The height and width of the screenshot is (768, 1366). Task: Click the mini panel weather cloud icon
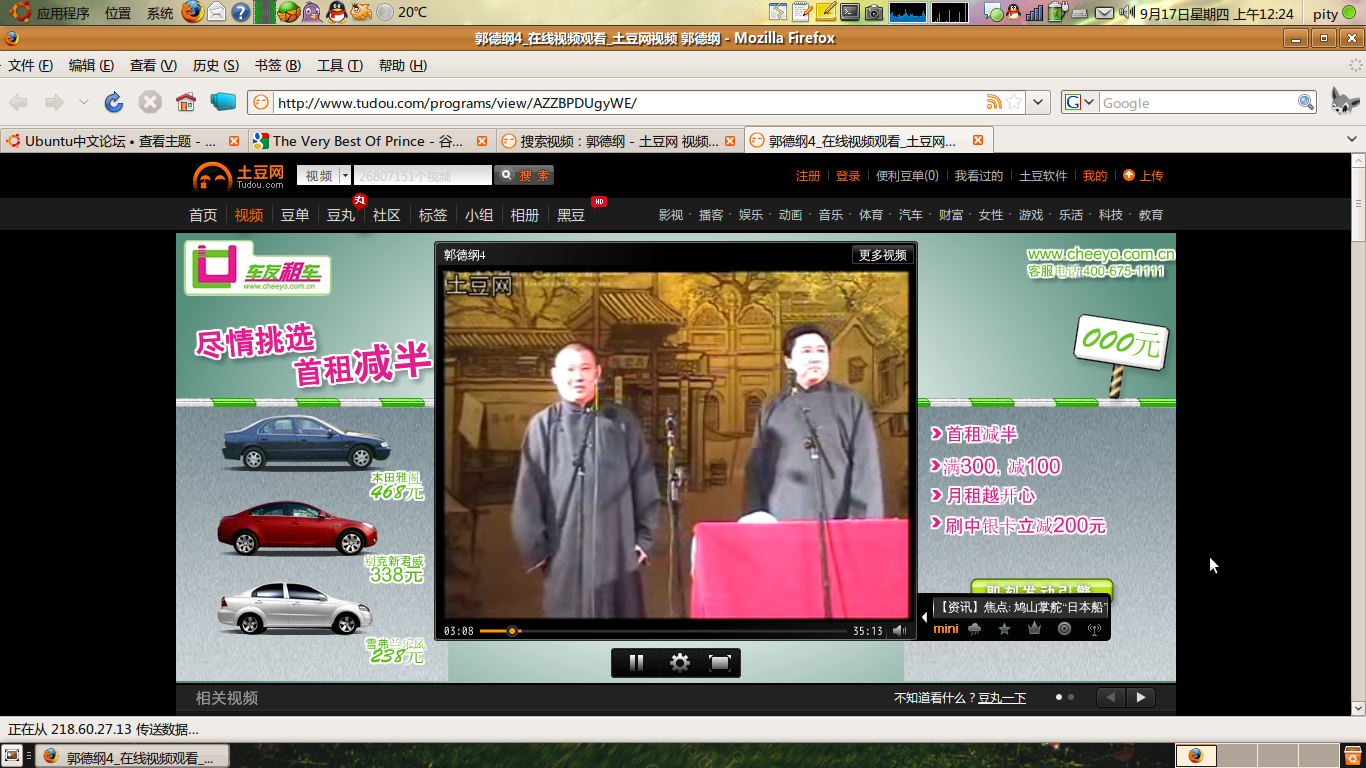(x=975, y=629)
